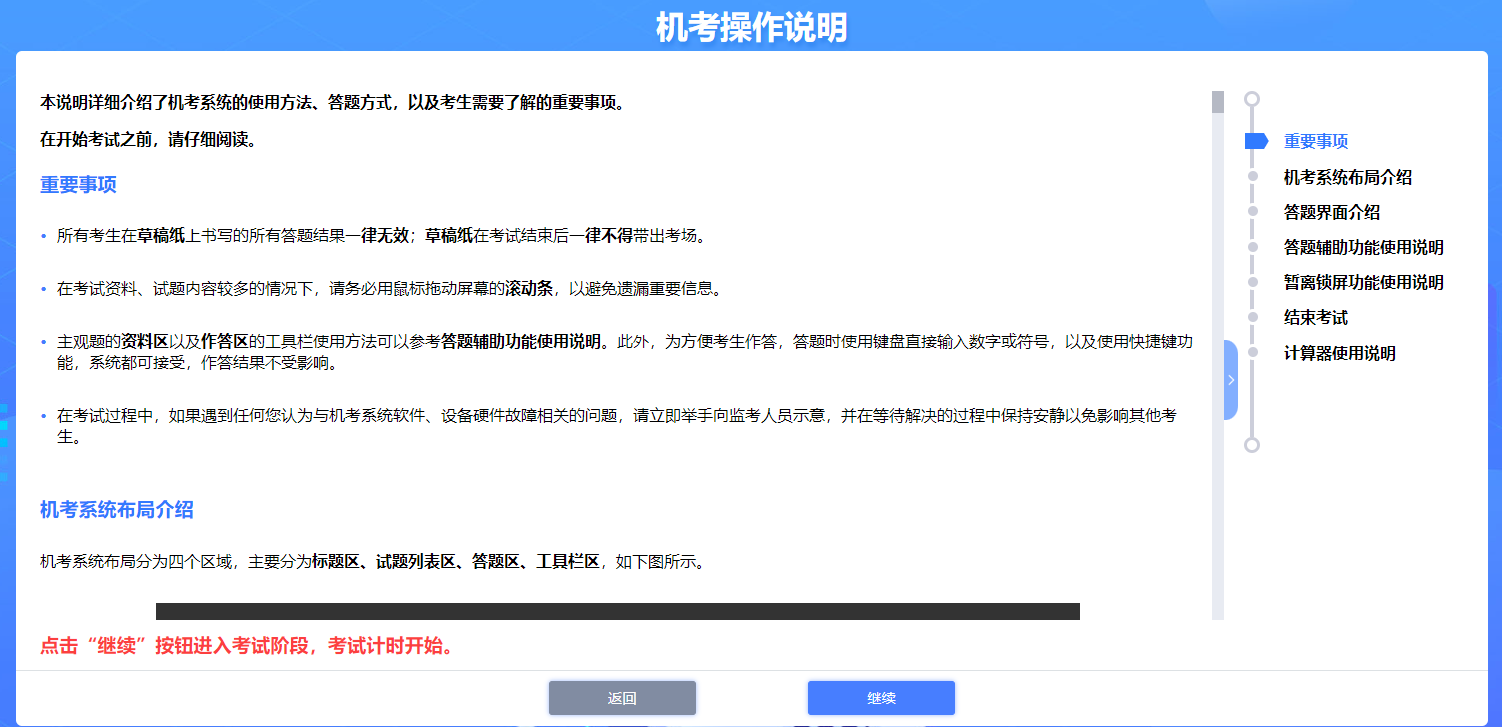The height and width of the screenshot is (727, 1502).
Task: Navigate to 结束考试 in the navigation list
Action: click(1315, 317)
